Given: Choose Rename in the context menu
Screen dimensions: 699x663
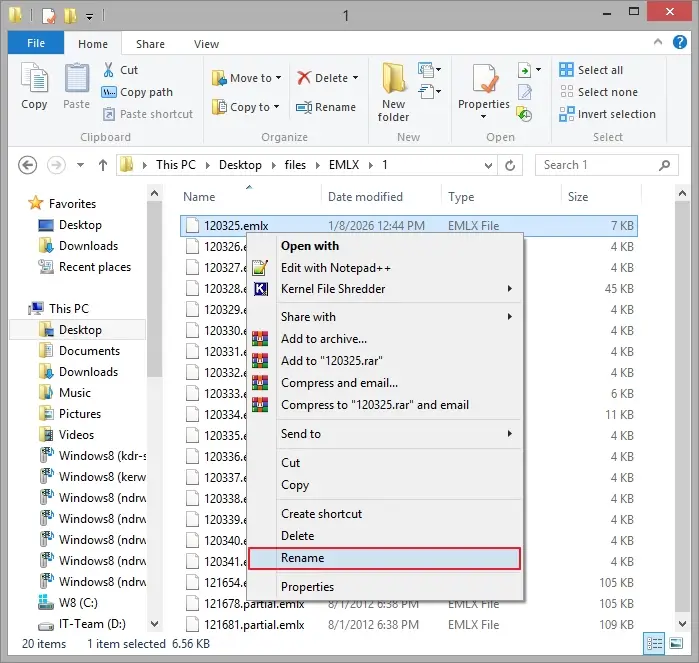Looking at the screenshot, I should tap(384, 558).
